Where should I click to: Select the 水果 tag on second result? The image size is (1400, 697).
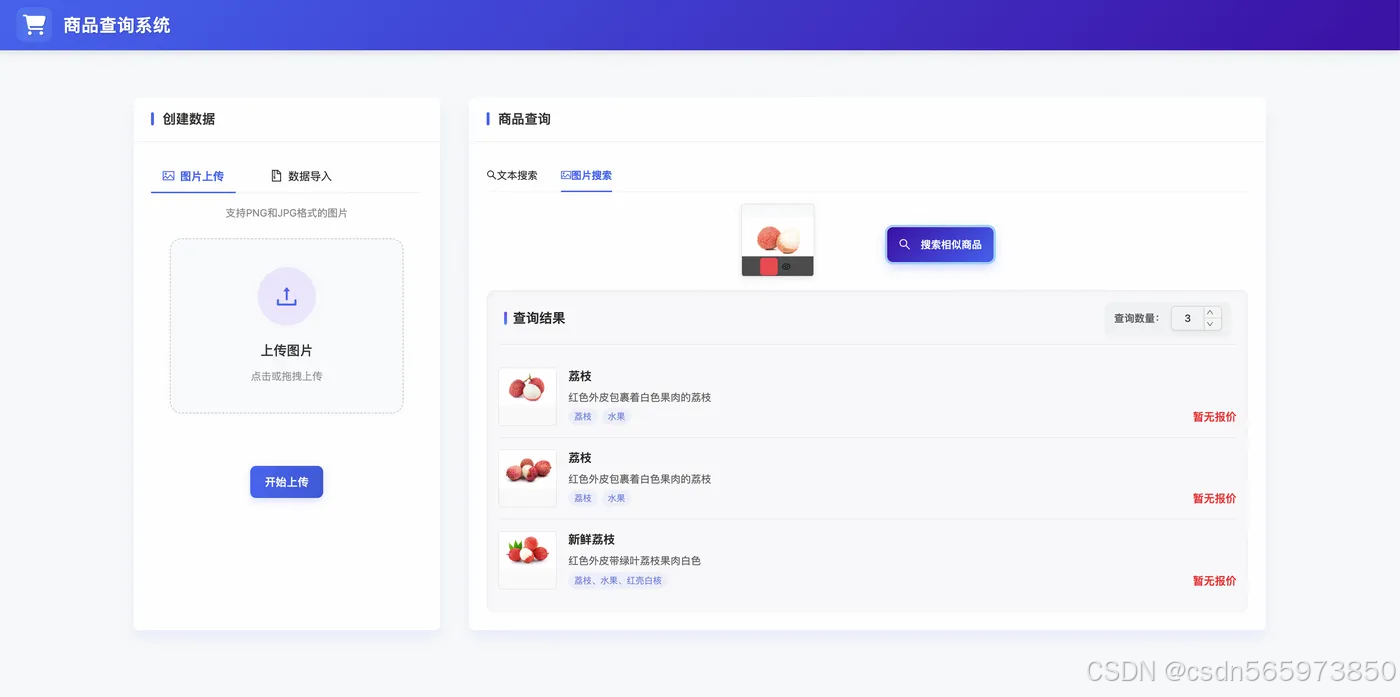point(617,497)
